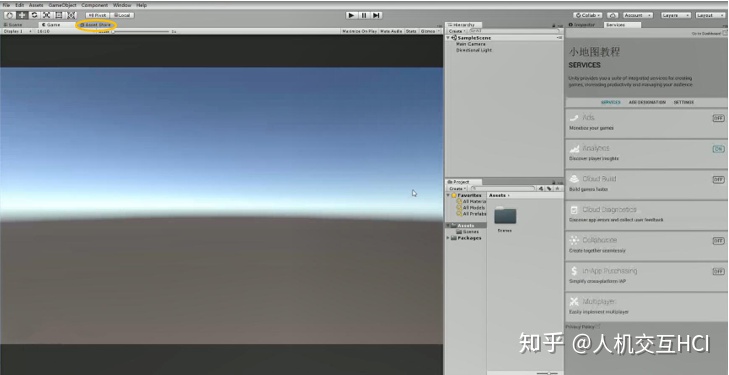Select the Rotate tool in the toolbar
Image resolution: width=729 pixels, height=375 pixels.
point(34,15)
